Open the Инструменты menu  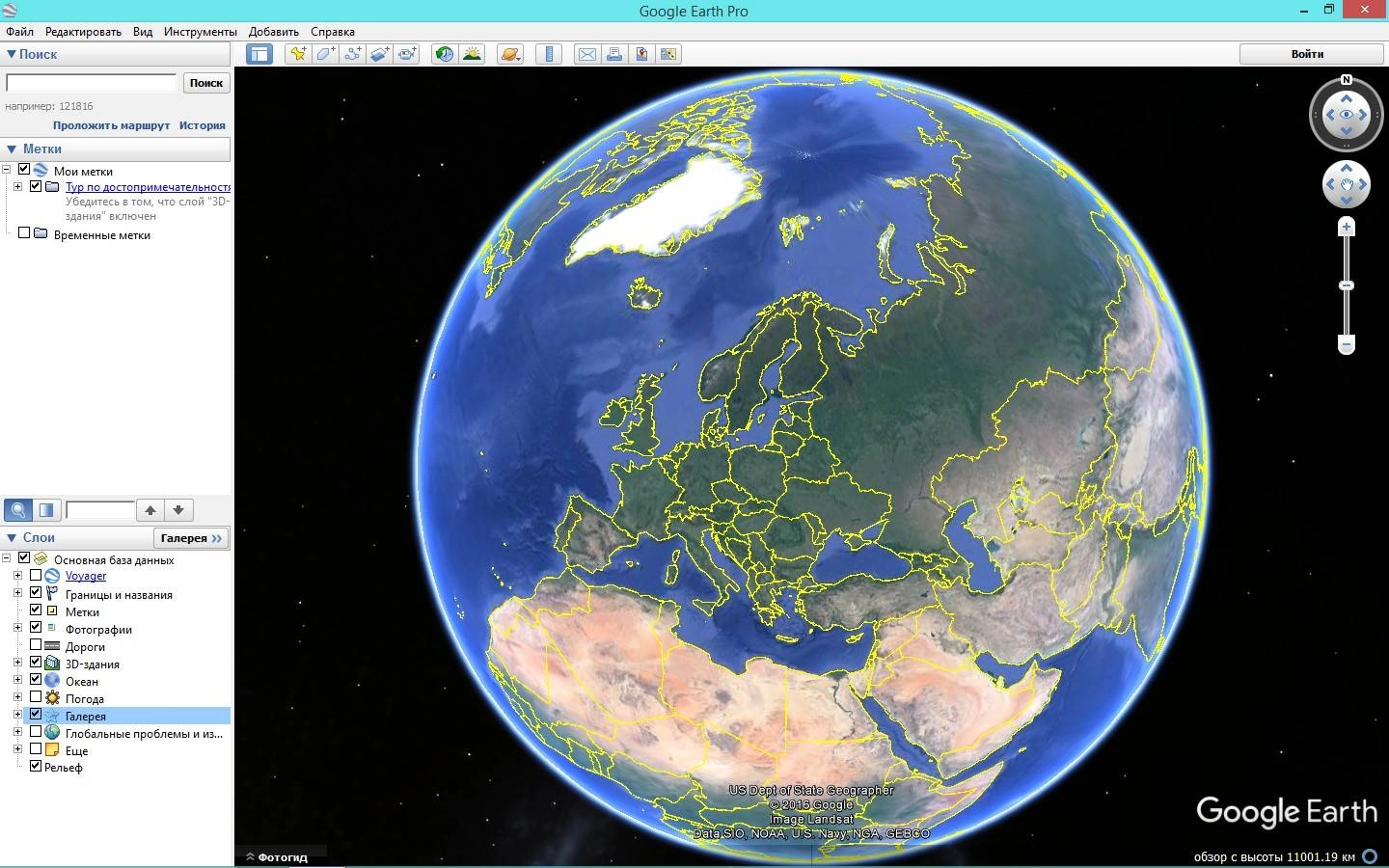[201, 32]
